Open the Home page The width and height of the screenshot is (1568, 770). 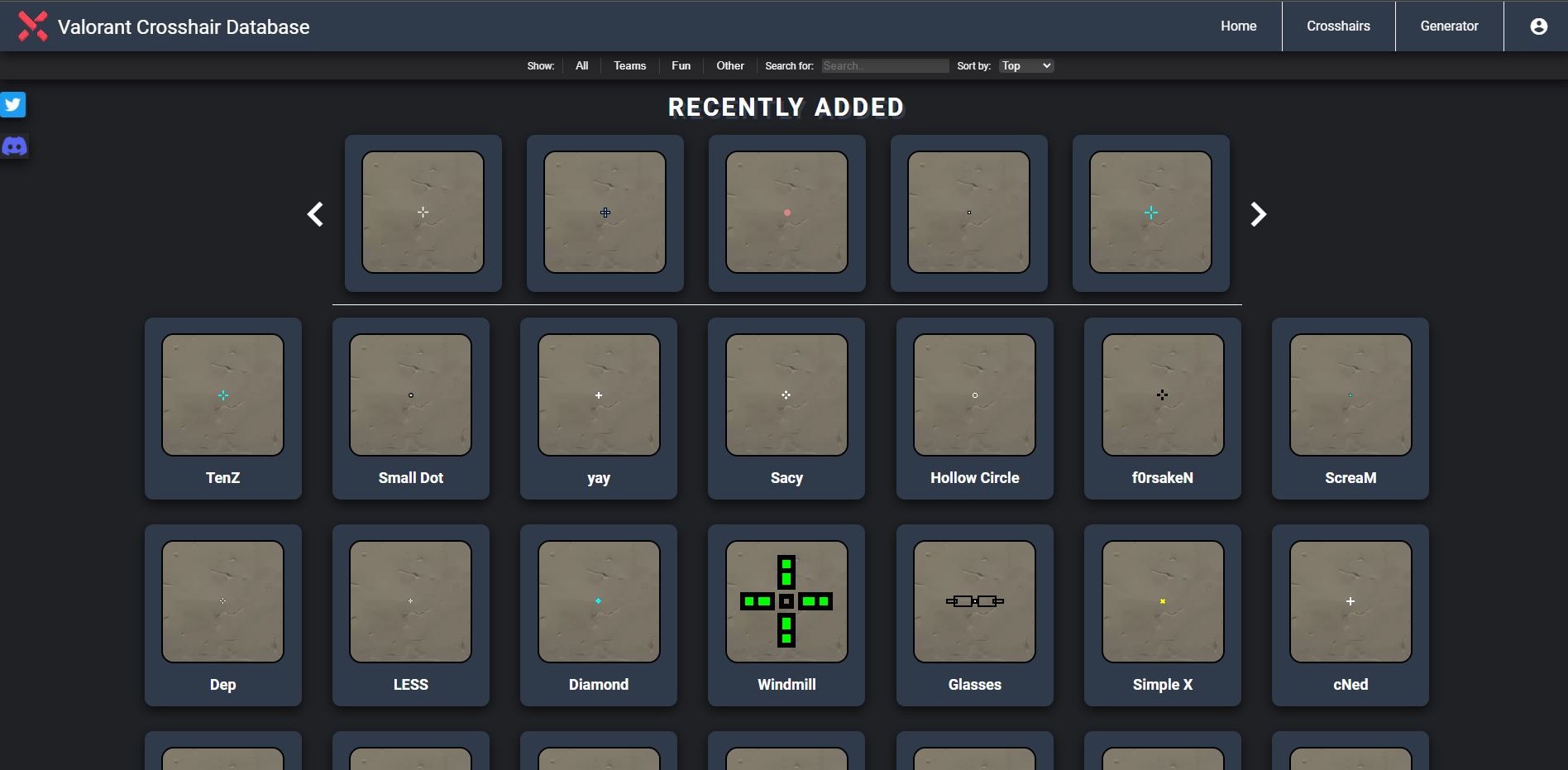[x=1238, y=26]
